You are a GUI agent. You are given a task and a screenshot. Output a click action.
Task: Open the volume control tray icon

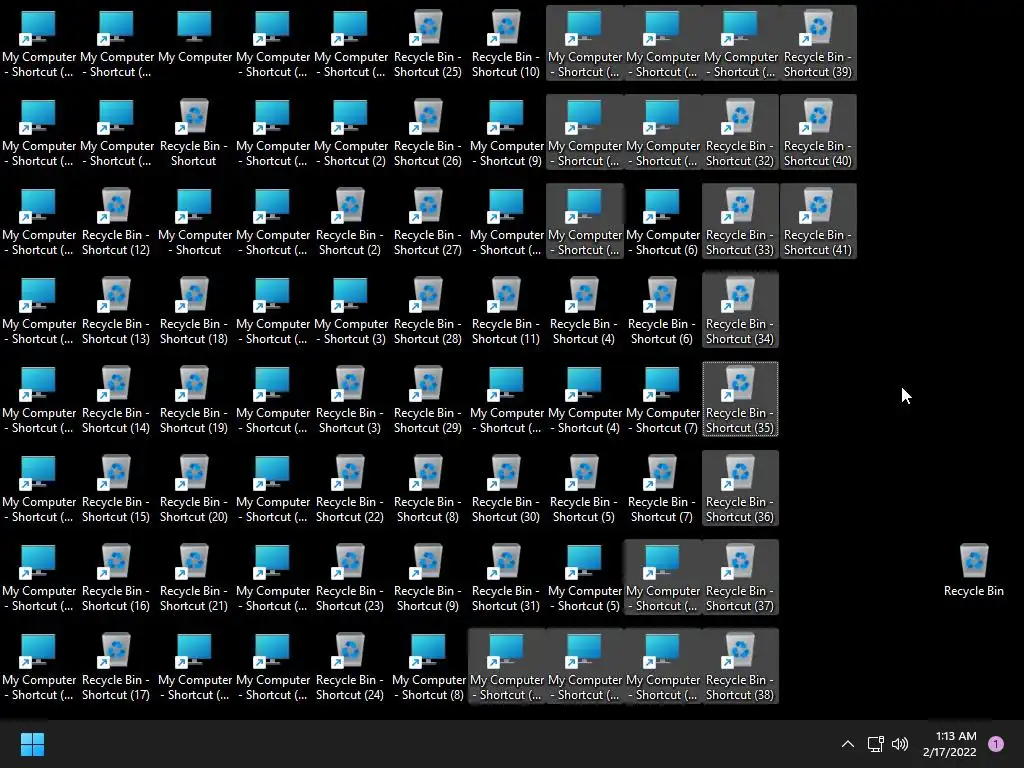(900, 744)
